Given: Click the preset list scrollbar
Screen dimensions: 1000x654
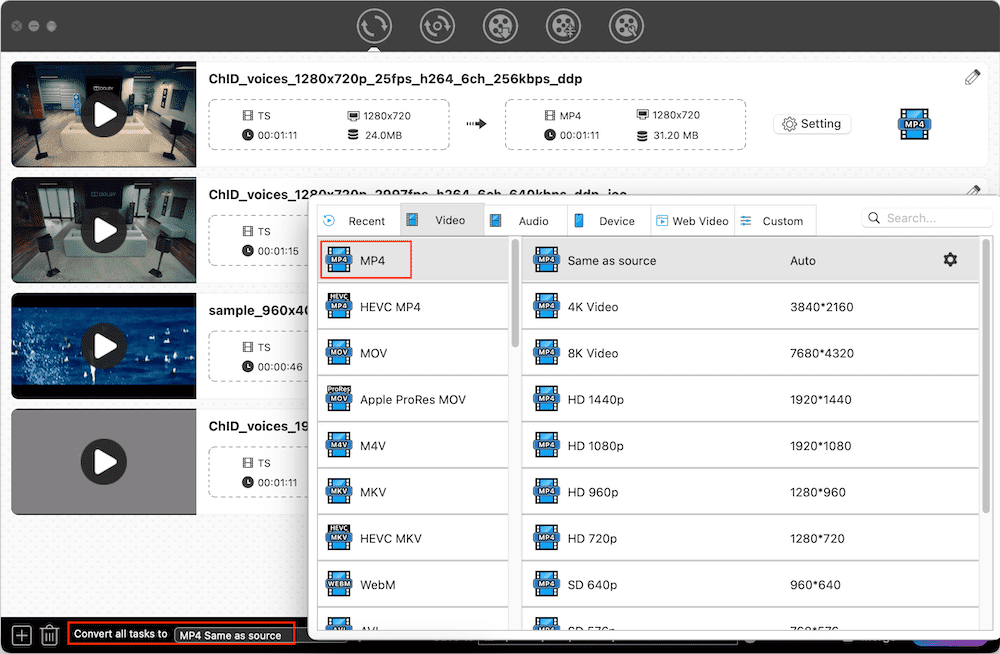Looking at the screenshot, I should (x=987, y=376).
